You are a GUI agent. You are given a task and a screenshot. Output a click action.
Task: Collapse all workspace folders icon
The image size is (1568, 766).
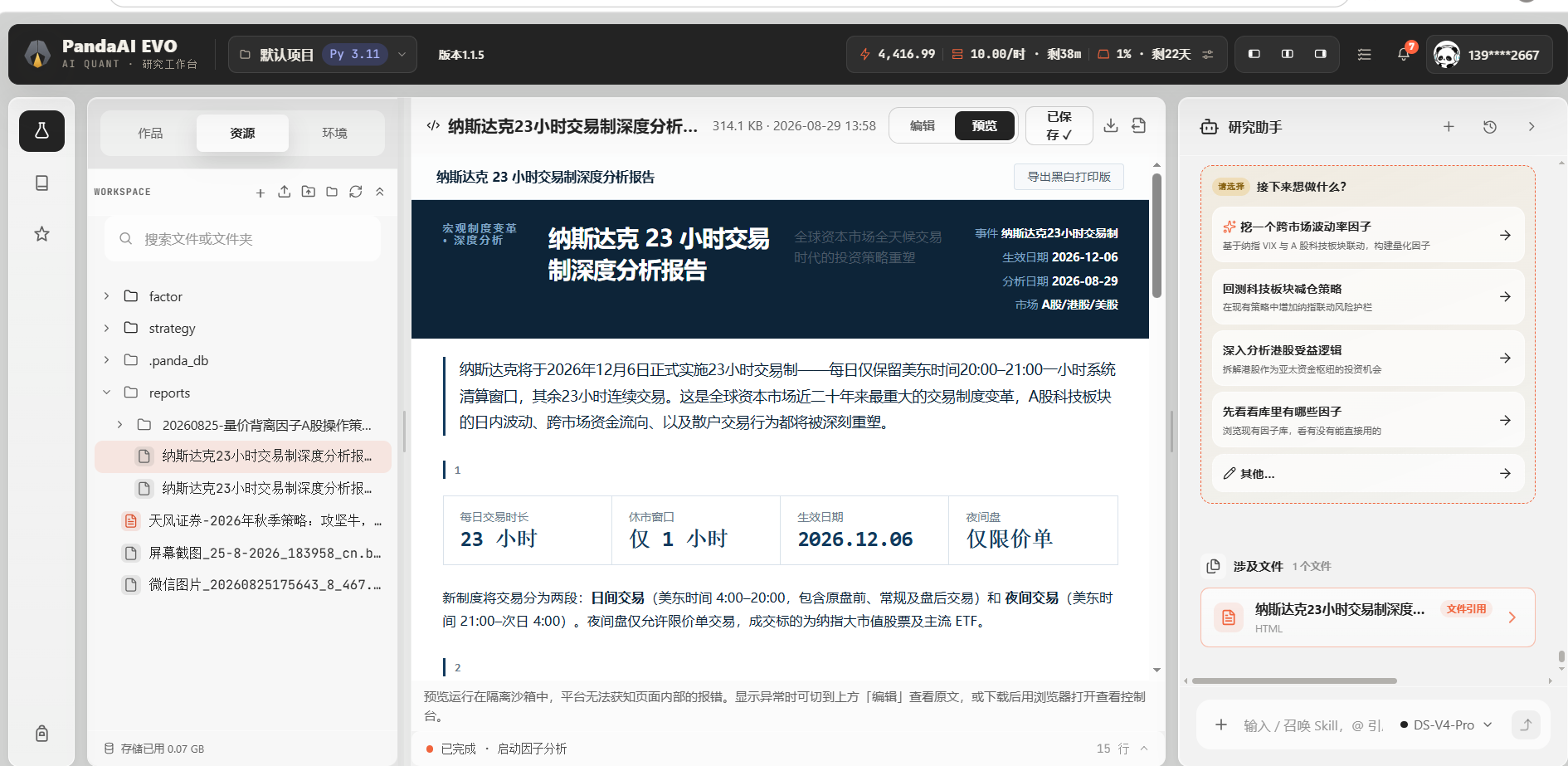(x=380, y=192)
